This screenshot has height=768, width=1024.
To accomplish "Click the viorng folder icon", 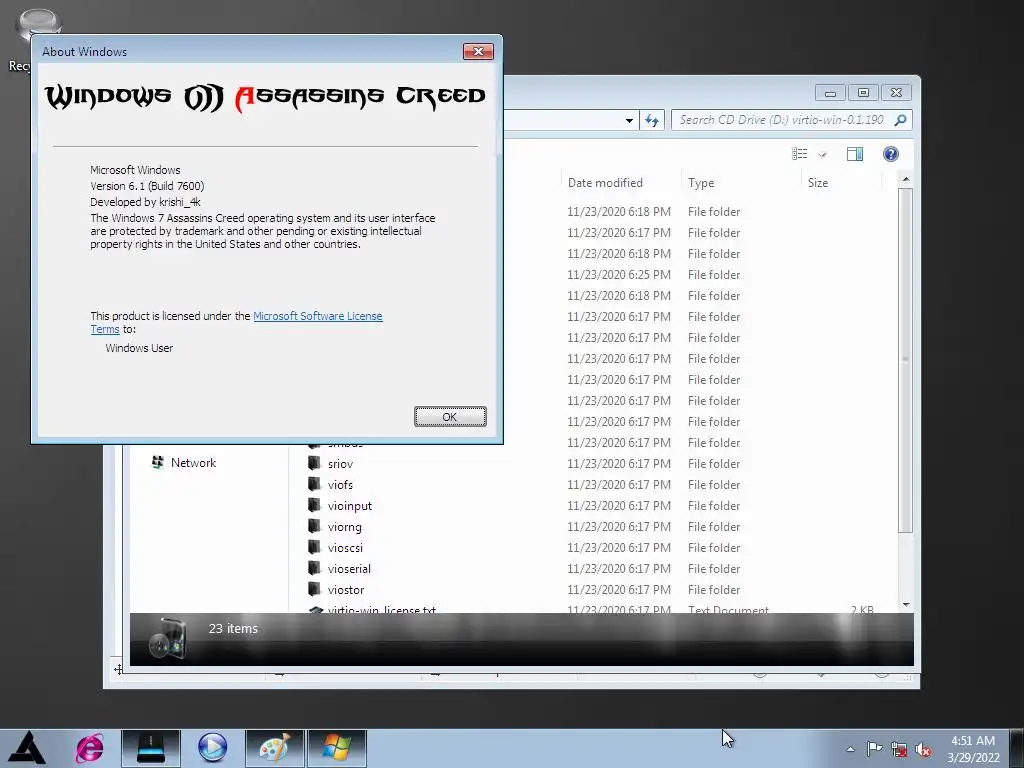I will (314, 526).
